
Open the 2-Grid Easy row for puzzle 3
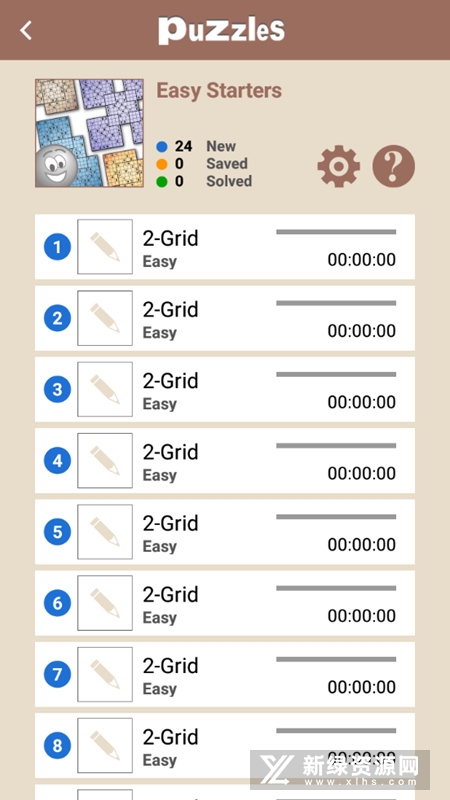tap(224, 389)
